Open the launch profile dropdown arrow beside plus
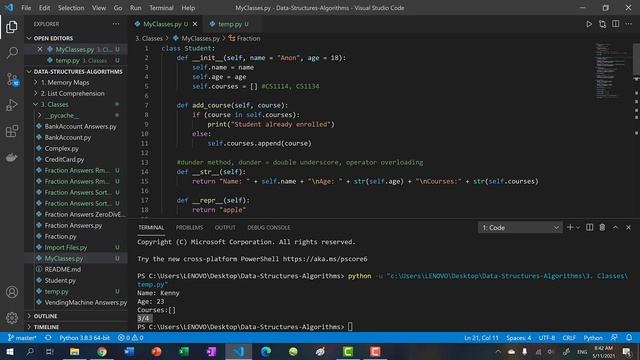640x360 pixels. [578, 227]
